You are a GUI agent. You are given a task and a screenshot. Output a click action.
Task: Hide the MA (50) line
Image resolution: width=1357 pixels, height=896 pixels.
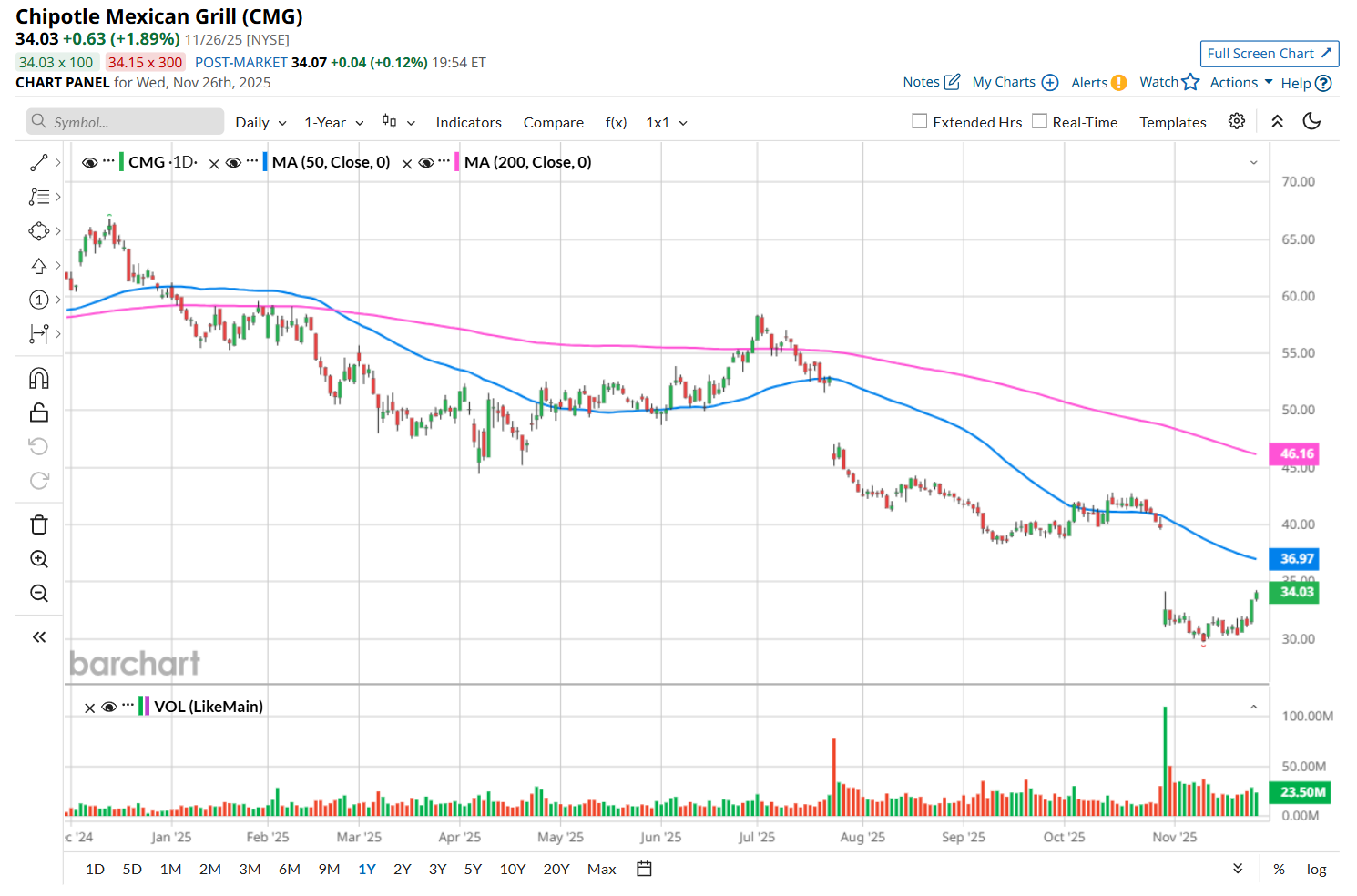pos(233,162)
